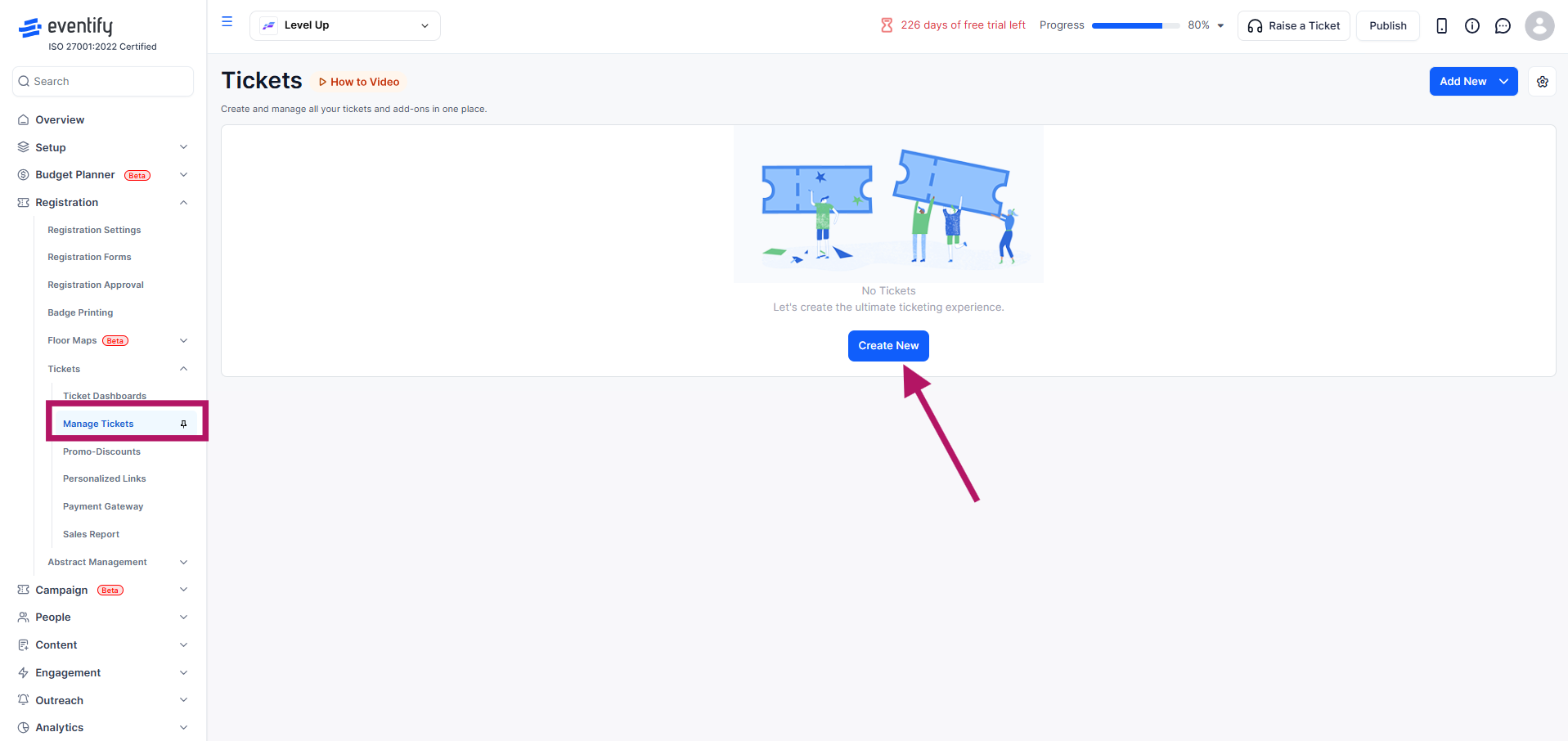The height and width of the screenshot is (741, 1568).
Task: Expand the Engagement section chevron
Action: pyautogui.click(x=183, y=672)
